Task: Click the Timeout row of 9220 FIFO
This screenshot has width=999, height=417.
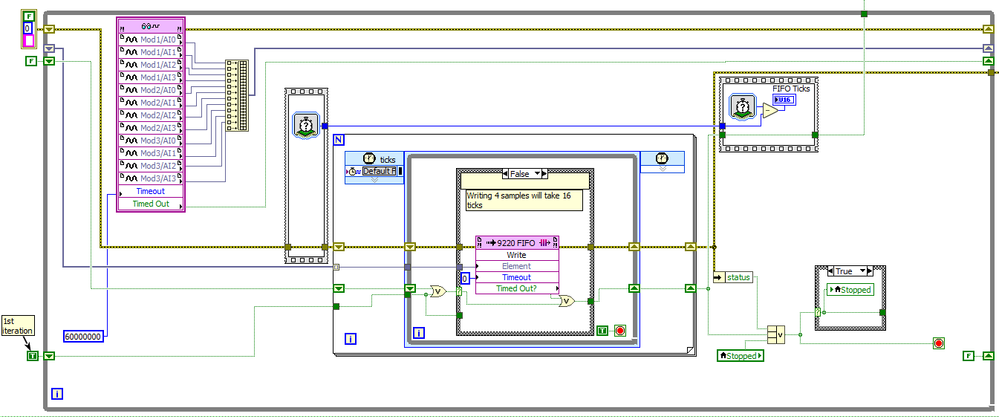Action: coord(517,278)
